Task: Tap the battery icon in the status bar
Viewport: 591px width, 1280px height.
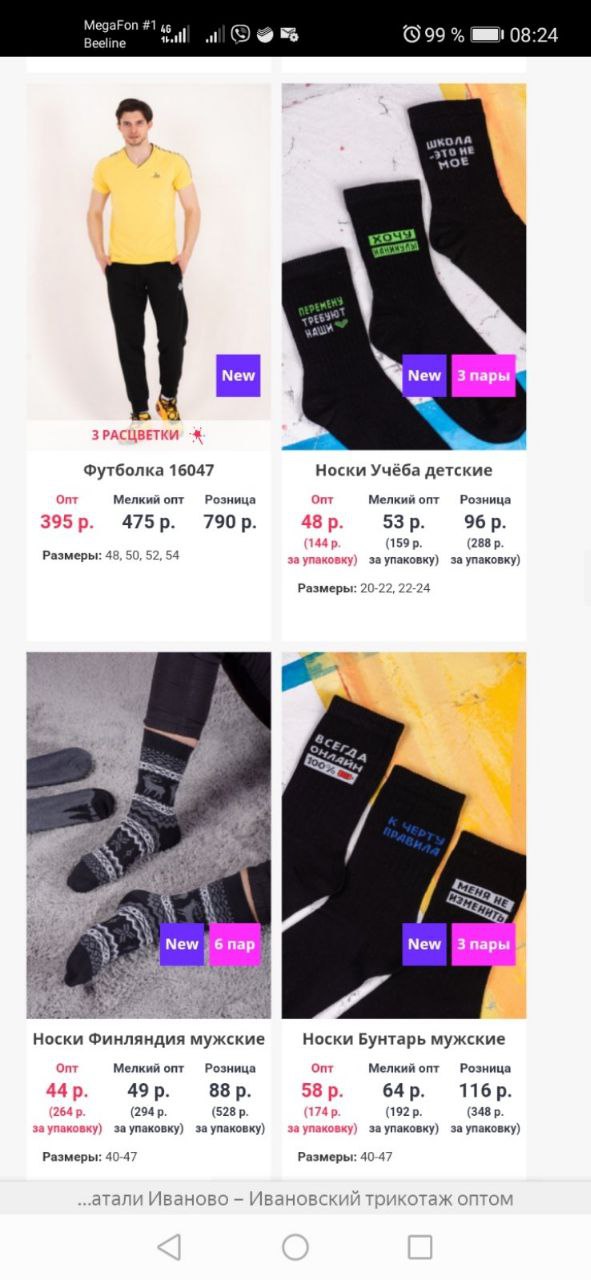Action: pyautogui.click(x=487, y=35)
